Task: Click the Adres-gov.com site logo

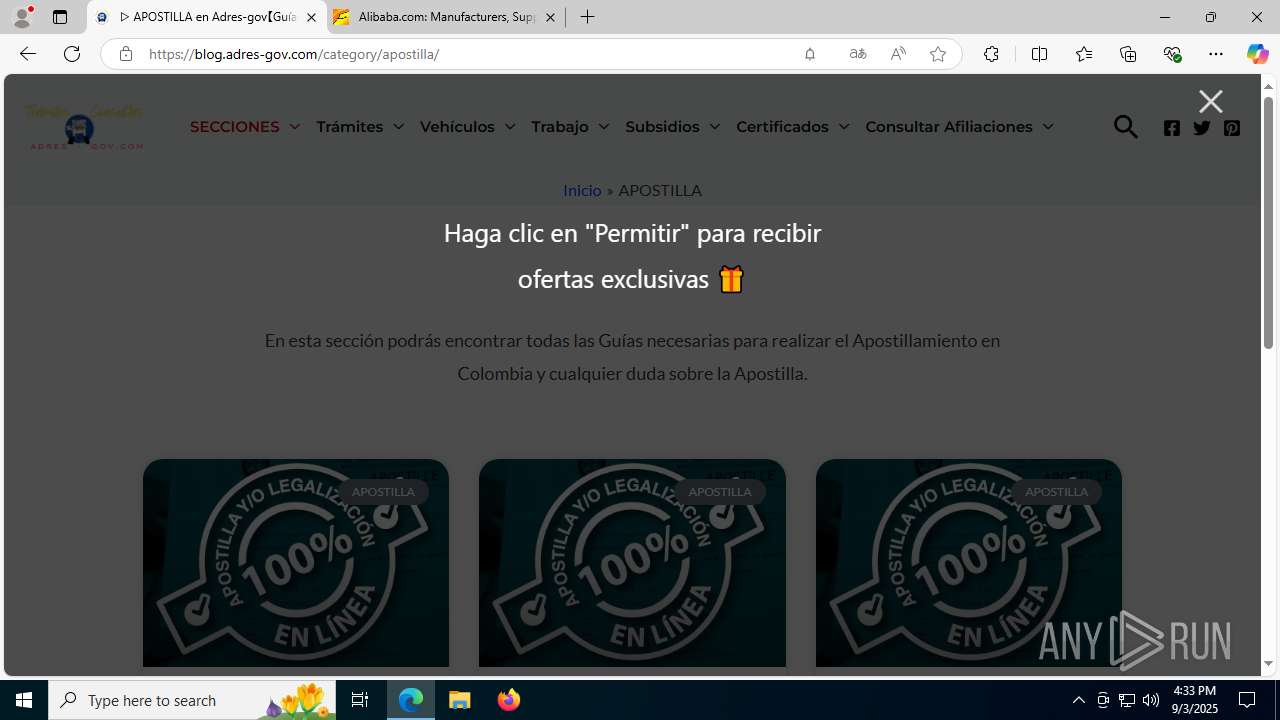Action: coord(84,127)
